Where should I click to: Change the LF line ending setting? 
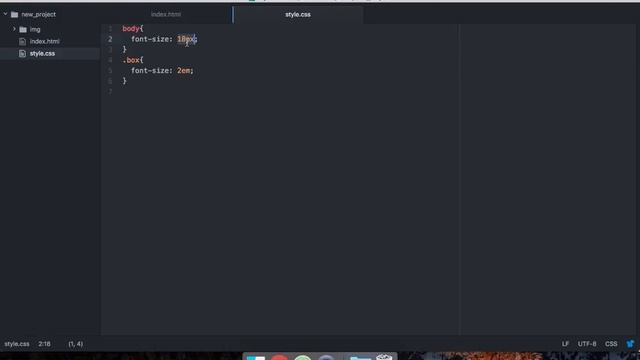click(x=565, y=344)
